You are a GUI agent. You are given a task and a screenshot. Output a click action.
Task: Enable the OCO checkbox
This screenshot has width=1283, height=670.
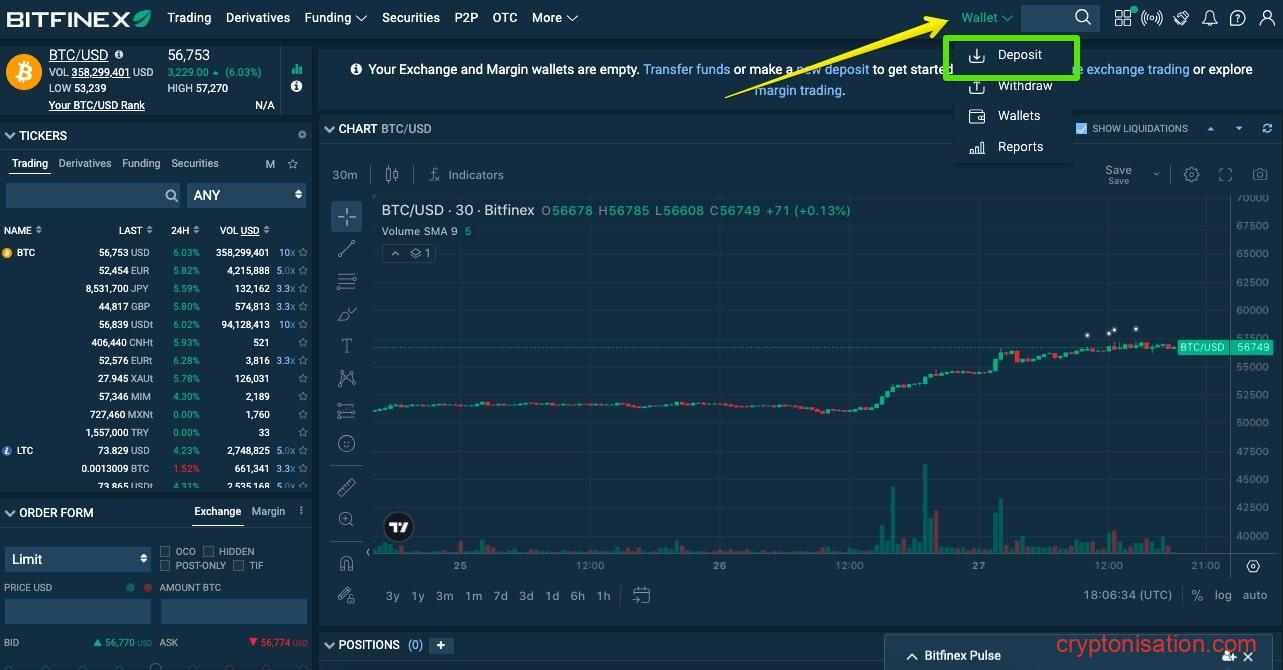coord(166,552)
